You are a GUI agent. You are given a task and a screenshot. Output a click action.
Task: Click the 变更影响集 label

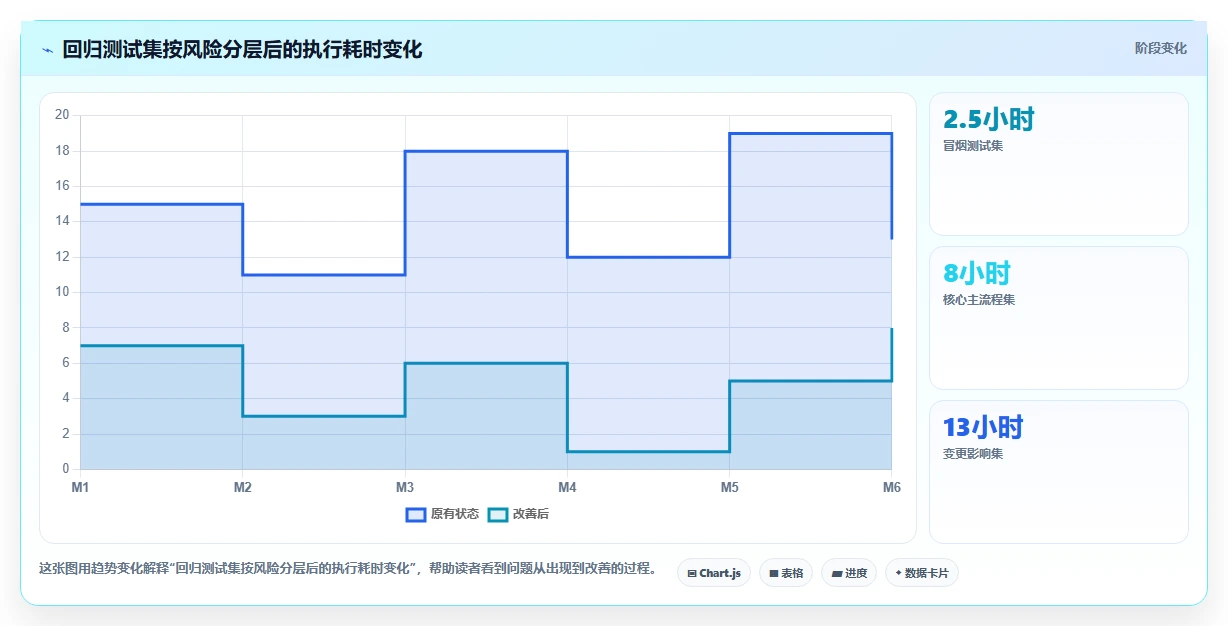click(x=973, y=454)
